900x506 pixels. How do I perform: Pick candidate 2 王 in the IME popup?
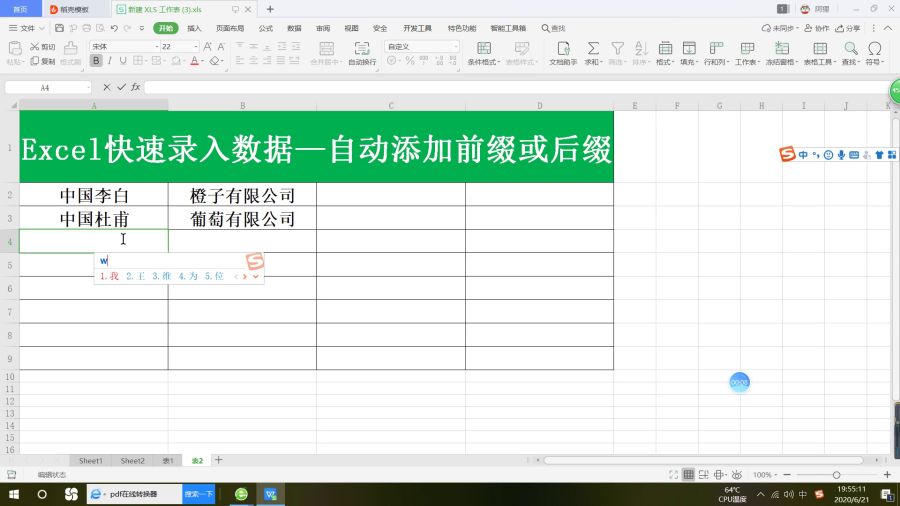[135, 276]
